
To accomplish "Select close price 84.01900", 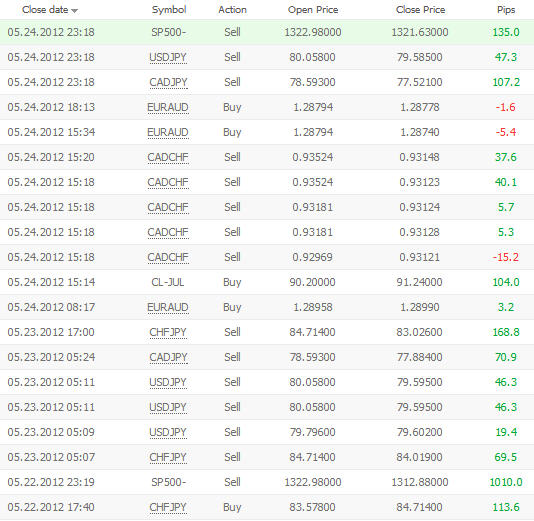I will coord(420,457).
